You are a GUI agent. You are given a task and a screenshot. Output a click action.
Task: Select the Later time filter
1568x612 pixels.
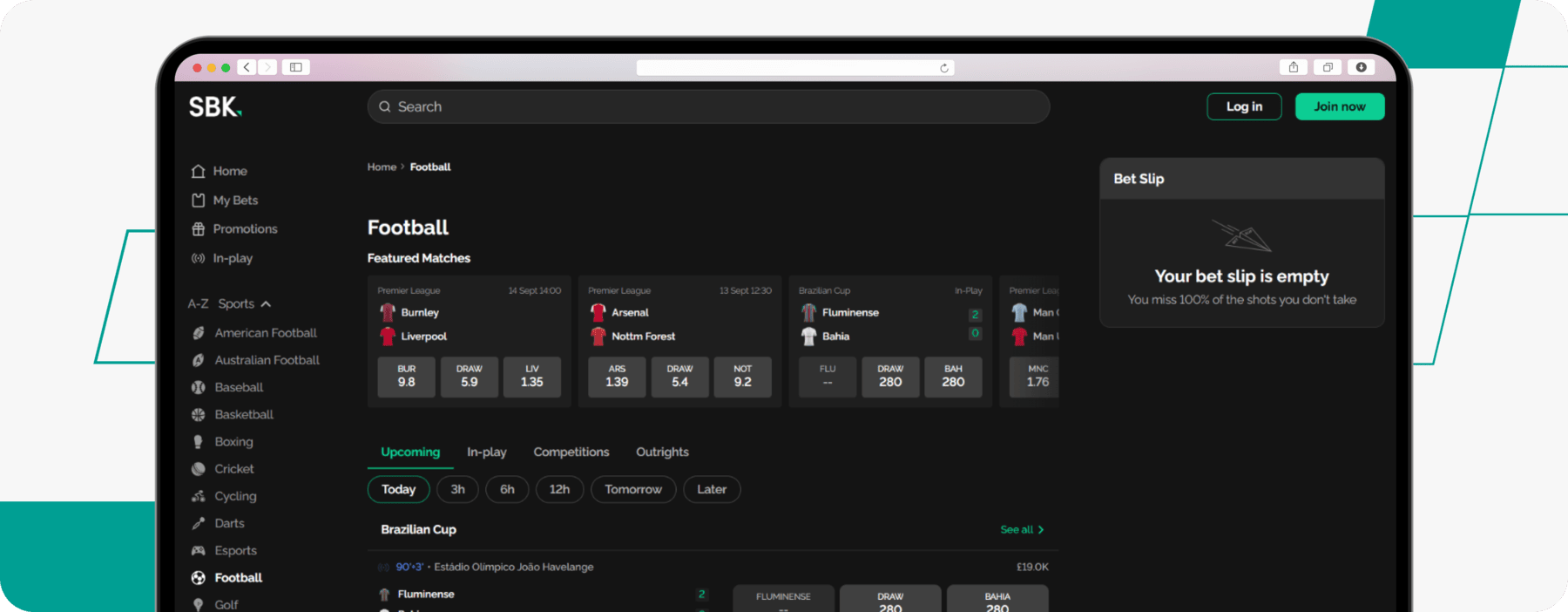(x=712, y=489)
